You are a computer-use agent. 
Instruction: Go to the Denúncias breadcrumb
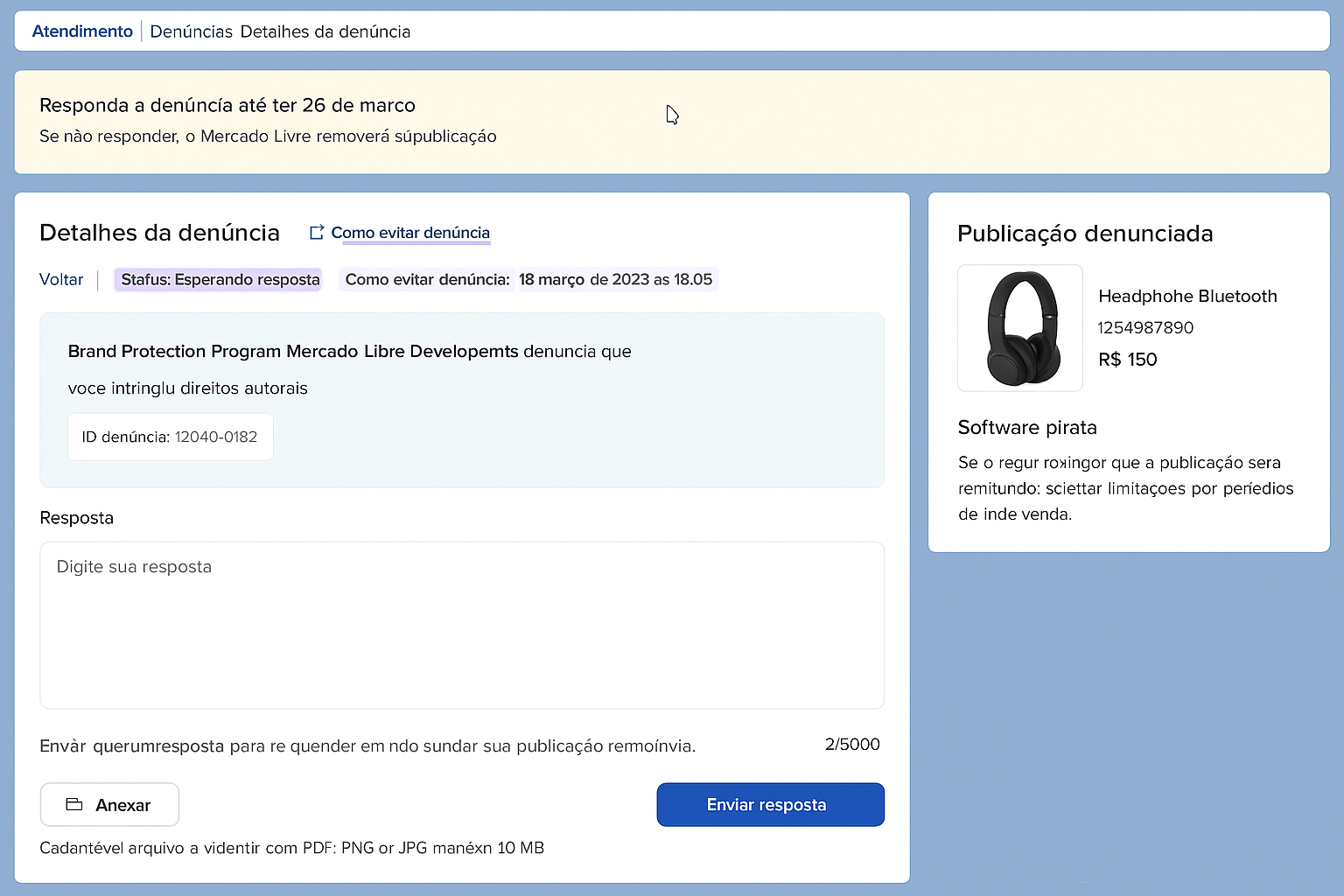(191, 31)
